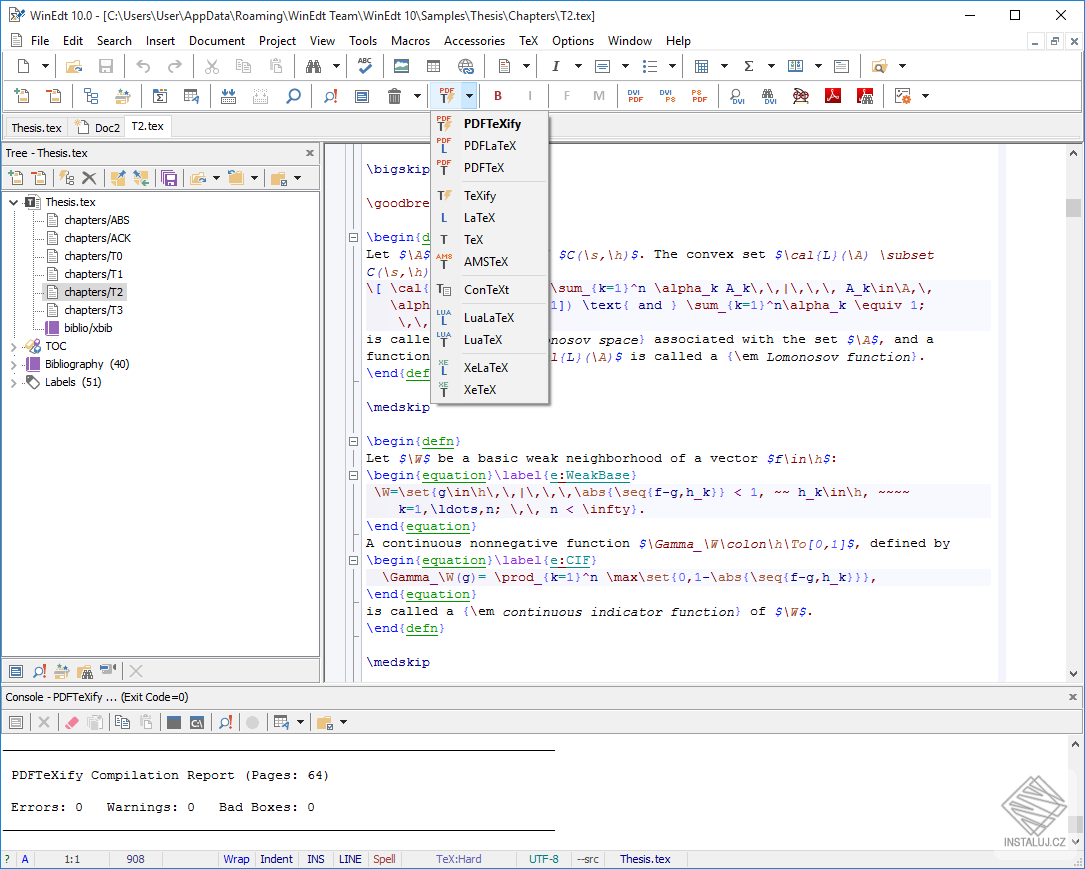Select LuaLaTeX in the compiler list
1085x869 pixels.
tap(489, 317)
